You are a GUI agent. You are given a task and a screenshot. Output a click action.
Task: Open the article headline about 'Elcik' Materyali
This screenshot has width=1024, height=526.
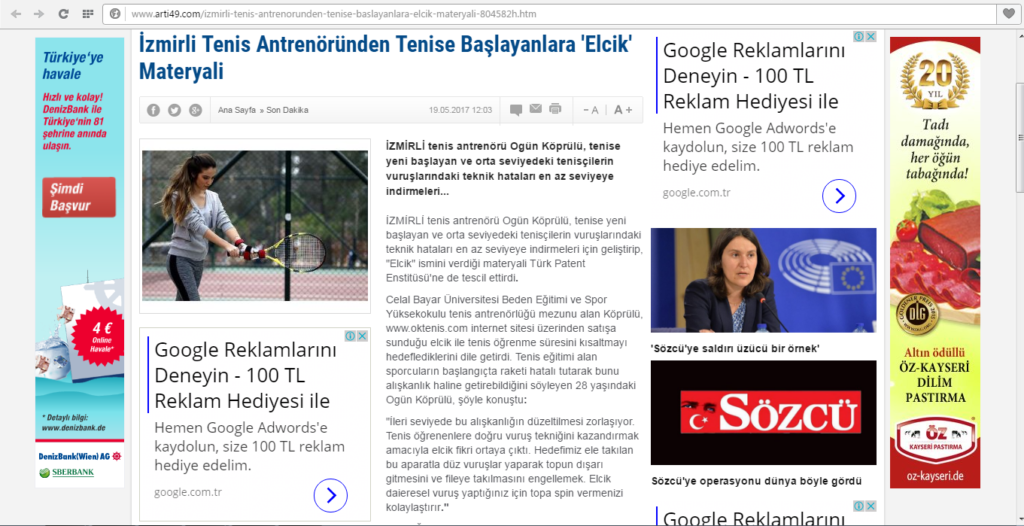(x=385, y=58)
